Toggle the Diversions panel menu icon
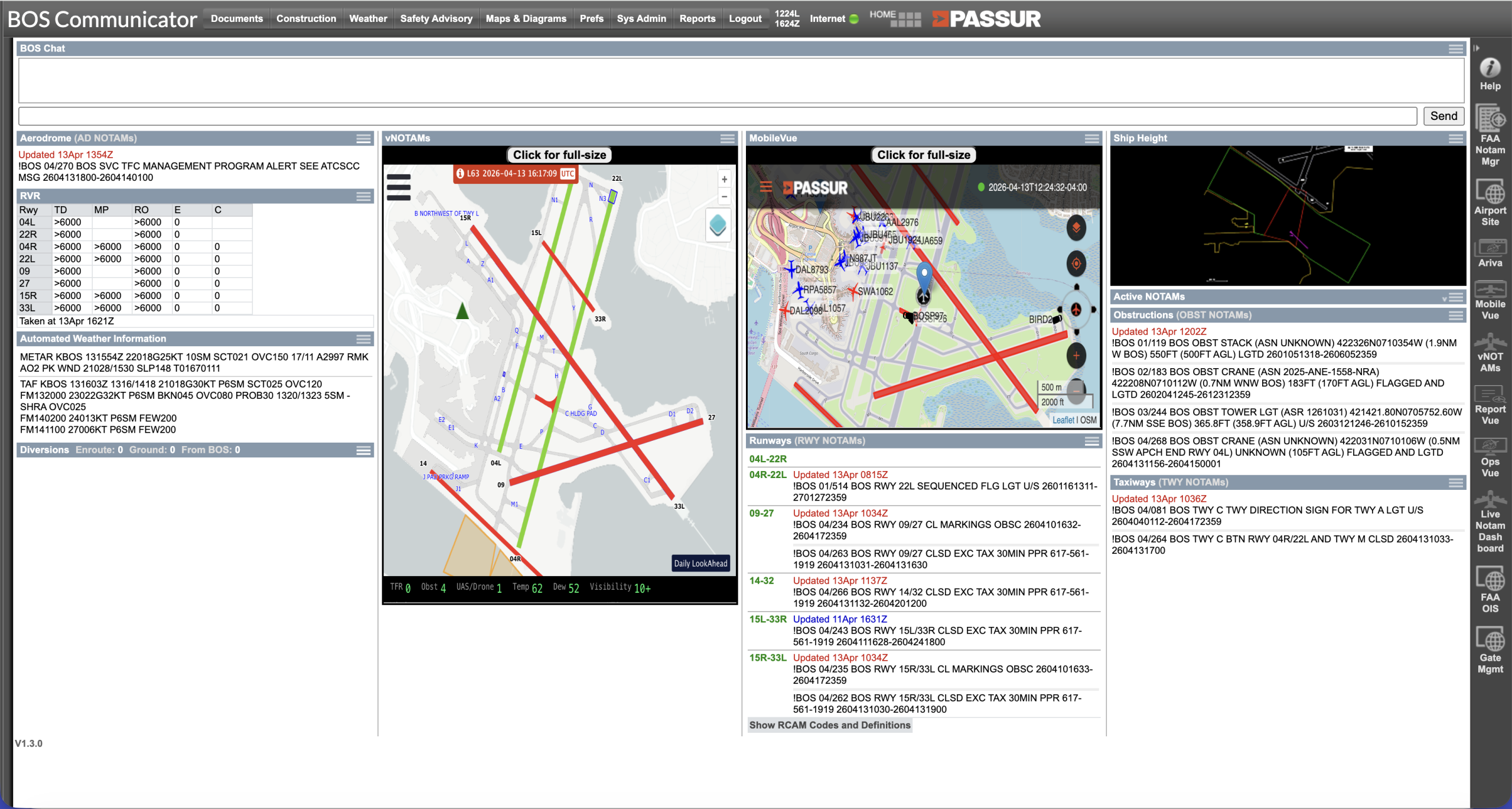The width and height of the screenshot is (1512, 809). [364, 451]
